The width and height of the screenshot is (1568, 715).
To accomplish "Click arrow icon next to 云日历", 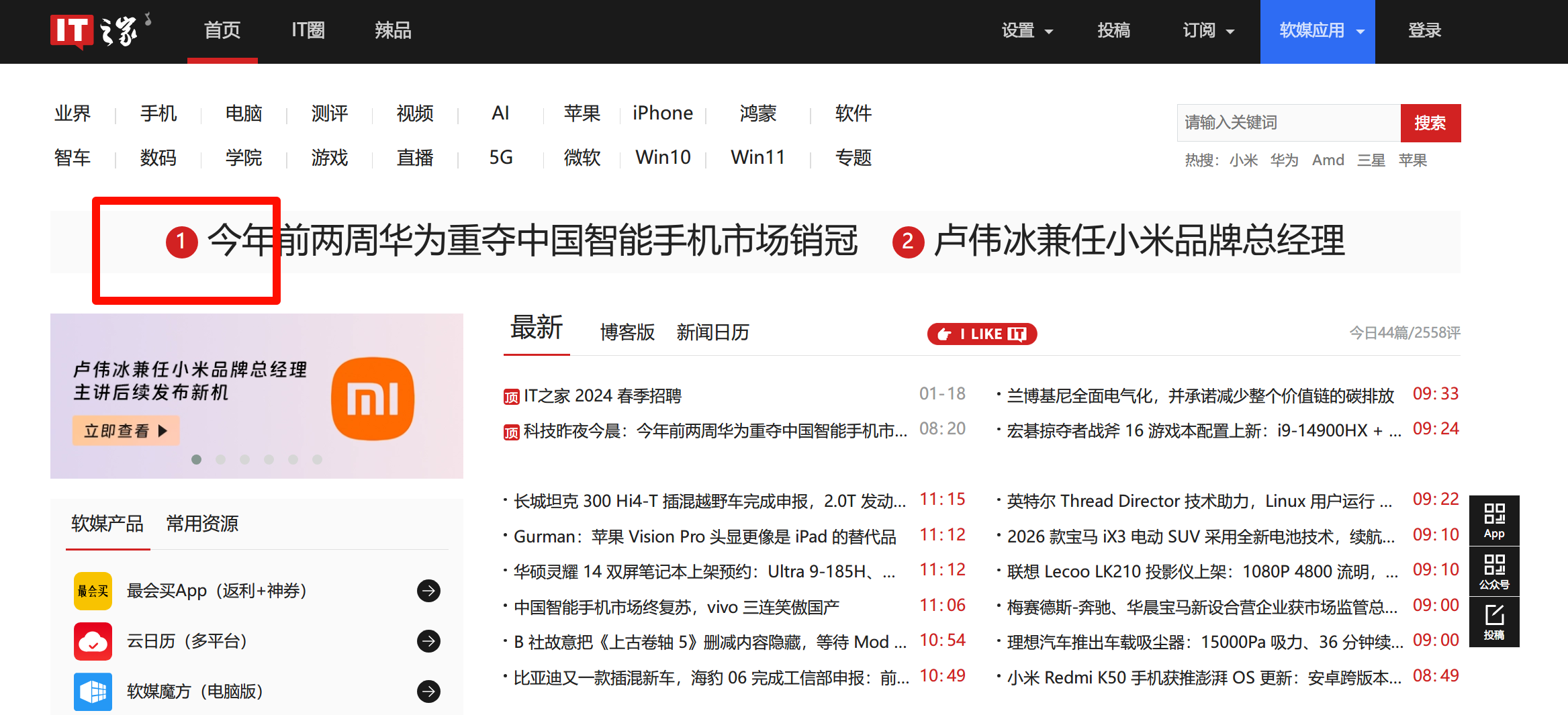I will pyautogui.click(x=428, y=641).
